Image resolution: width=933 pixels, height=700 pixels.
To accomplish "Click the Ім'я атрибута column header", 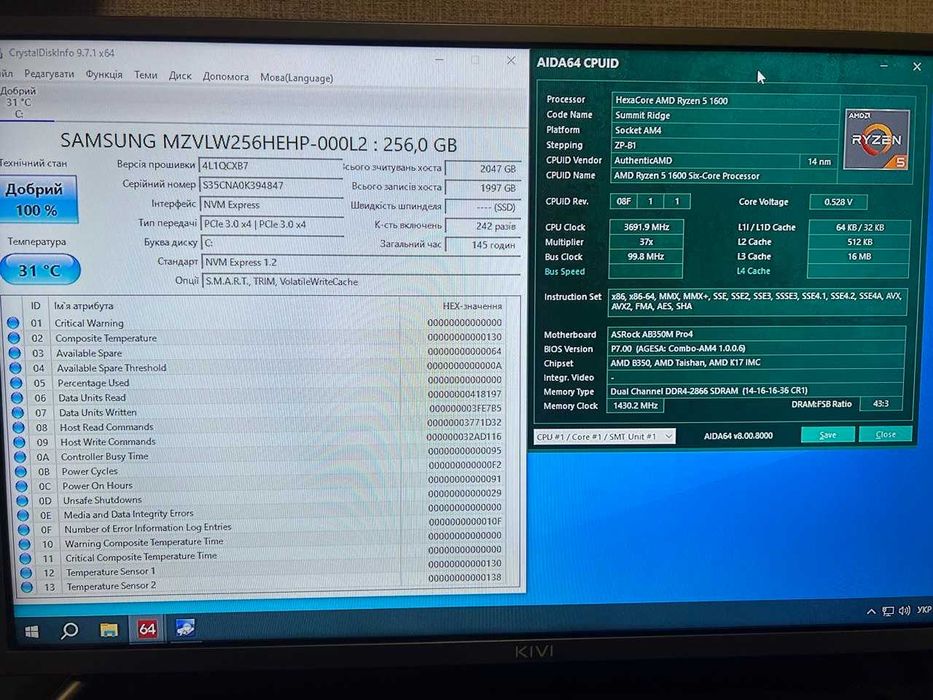I will coord(83,306).
